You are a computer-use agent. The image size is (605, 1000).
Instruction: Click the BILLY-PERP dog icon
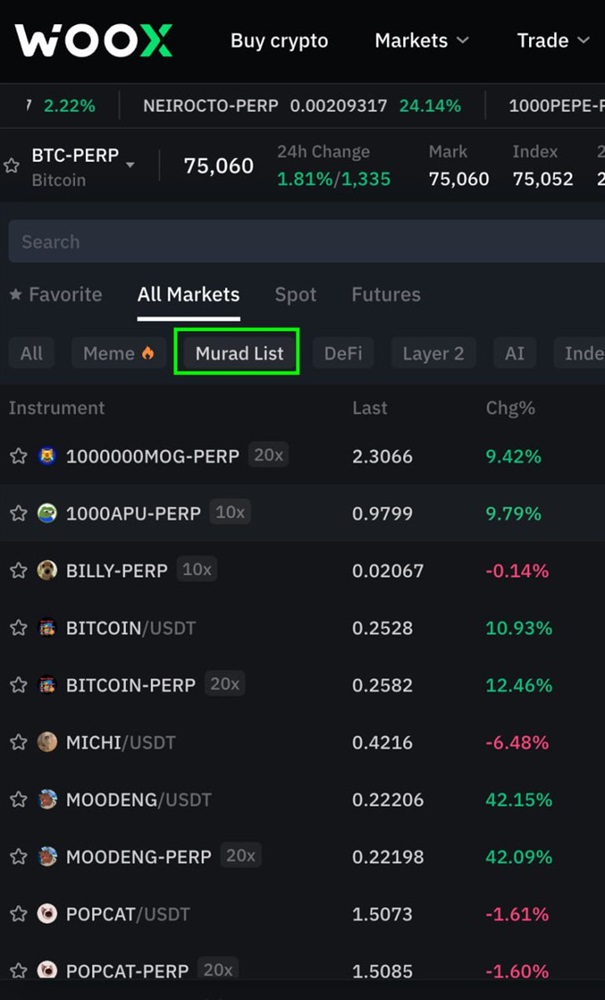point(47,570)
